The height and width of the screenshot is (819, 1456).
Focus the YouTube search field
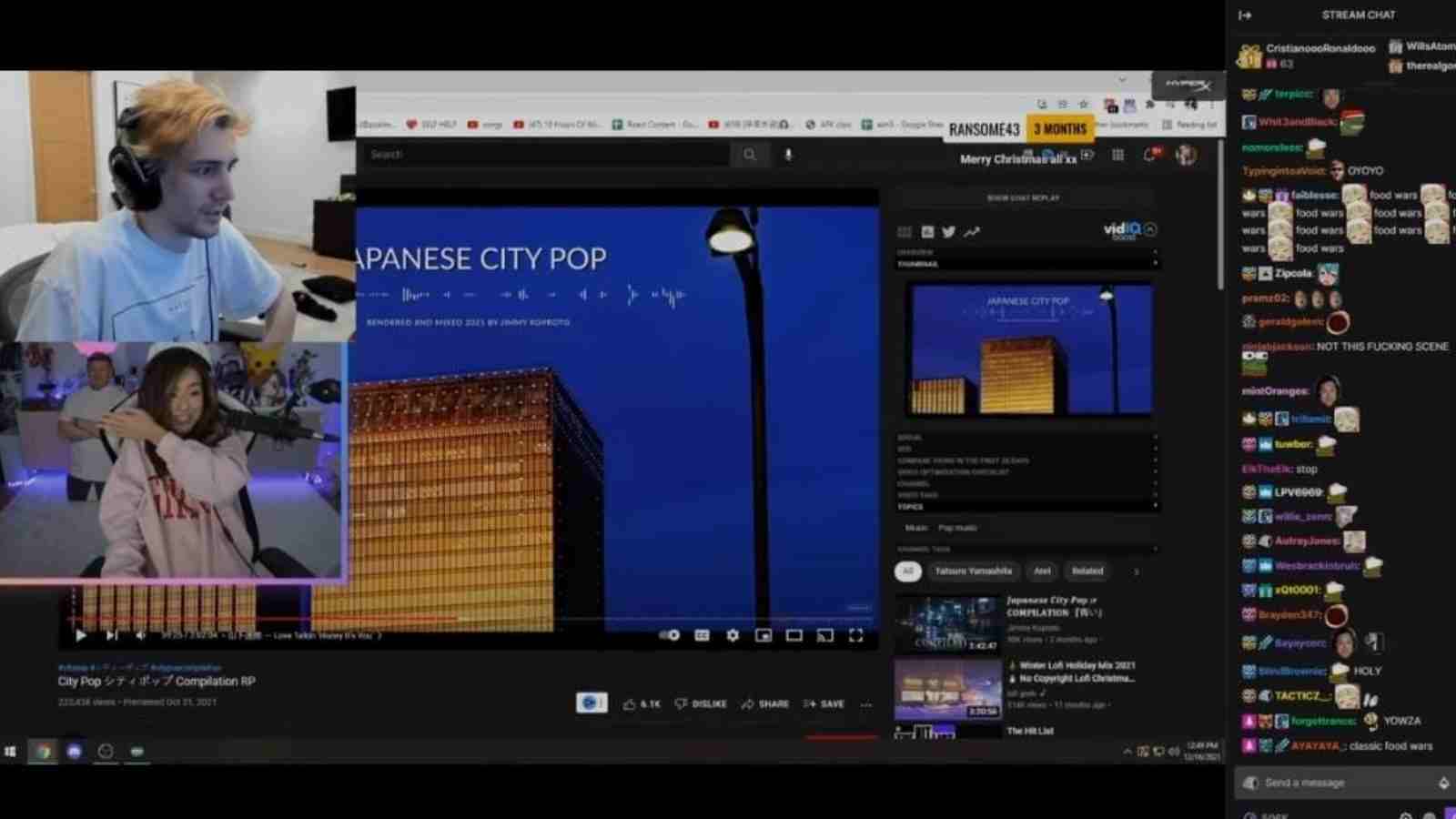[x=546, y=155]
